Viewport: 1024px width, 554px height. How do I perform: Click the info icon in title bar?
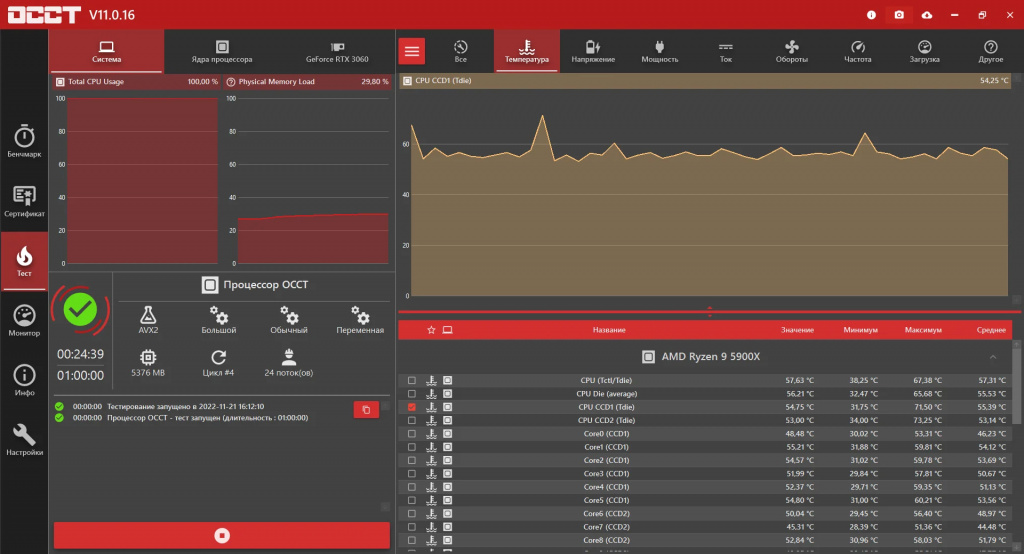871,14
